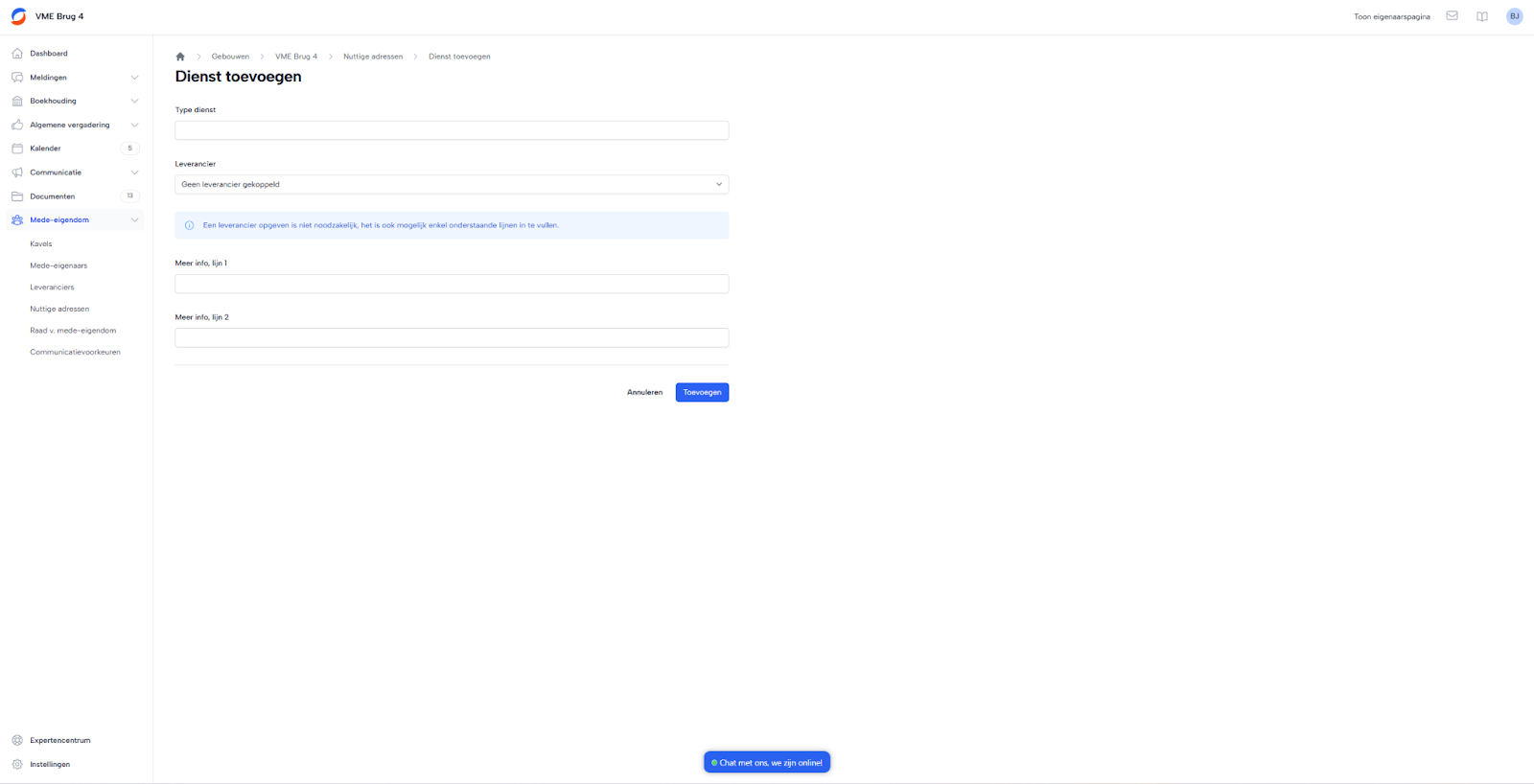Image resolution: width=1534 pixels, height=784 pixels.
Task: Expand the Boekhouding submenu chevron
Action: tap(134, 101)
